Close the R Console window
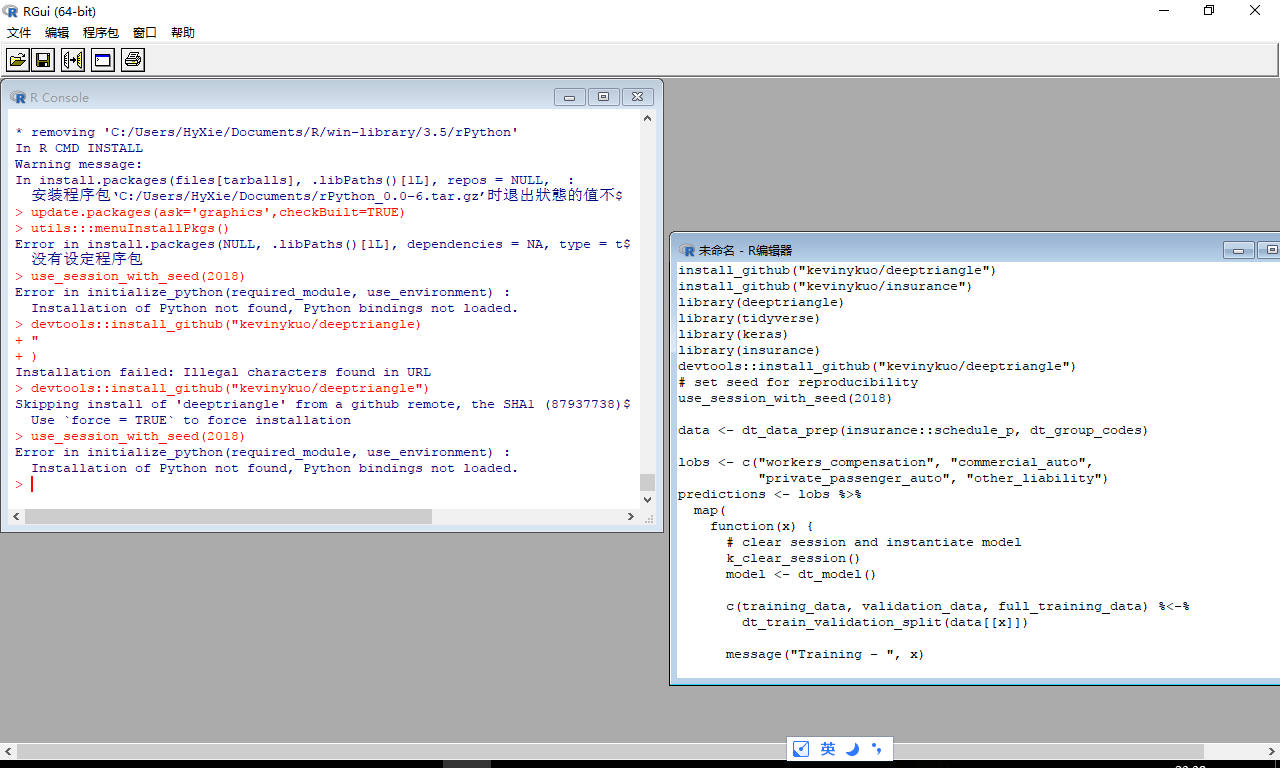Image resolution: width=1280 pixels, height=768 pixels. click(x=637, y=97)
